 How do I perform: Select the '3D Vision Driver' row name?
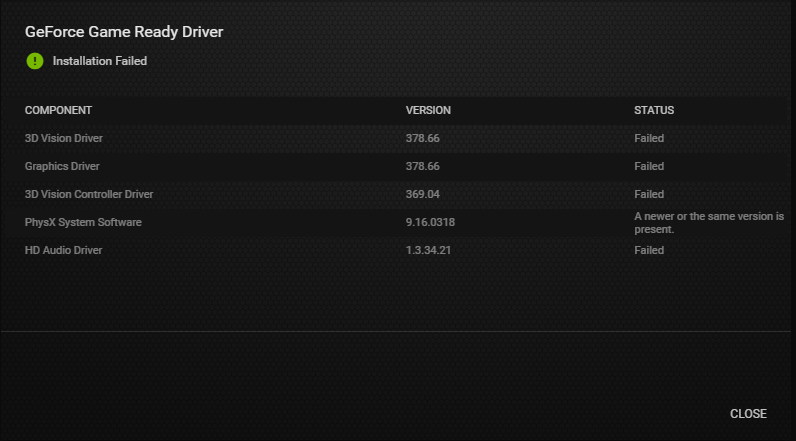point(63,138)
